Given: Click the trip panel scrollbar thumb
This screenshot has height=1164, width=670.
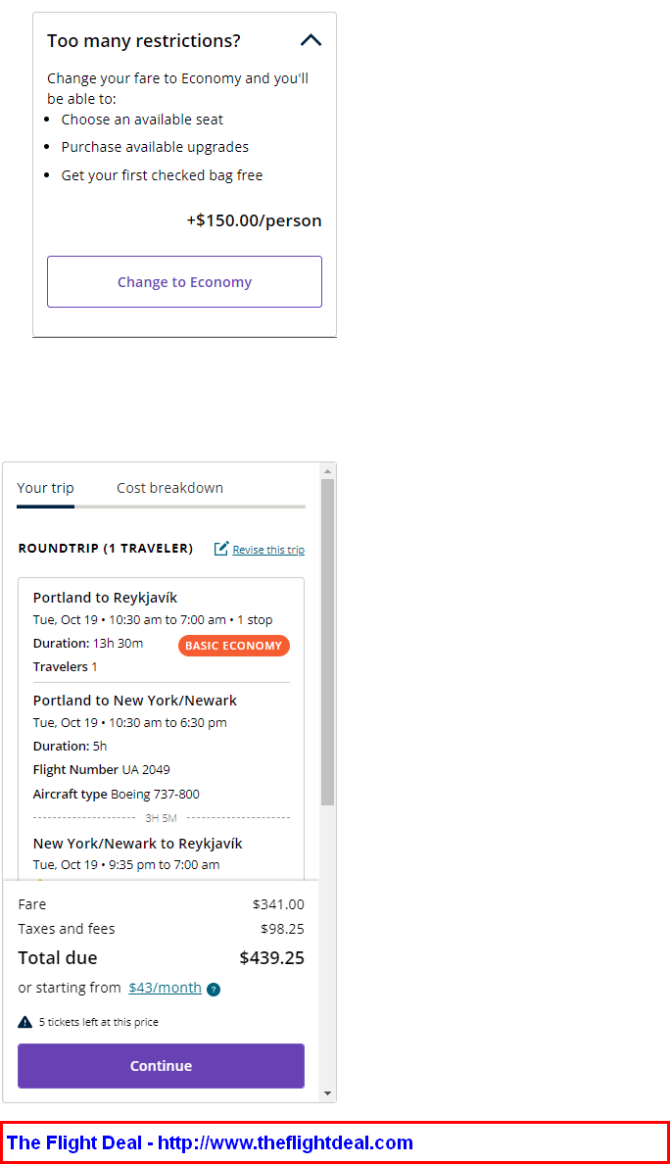Looking at the screenshot, I should (x=328, y=642).
